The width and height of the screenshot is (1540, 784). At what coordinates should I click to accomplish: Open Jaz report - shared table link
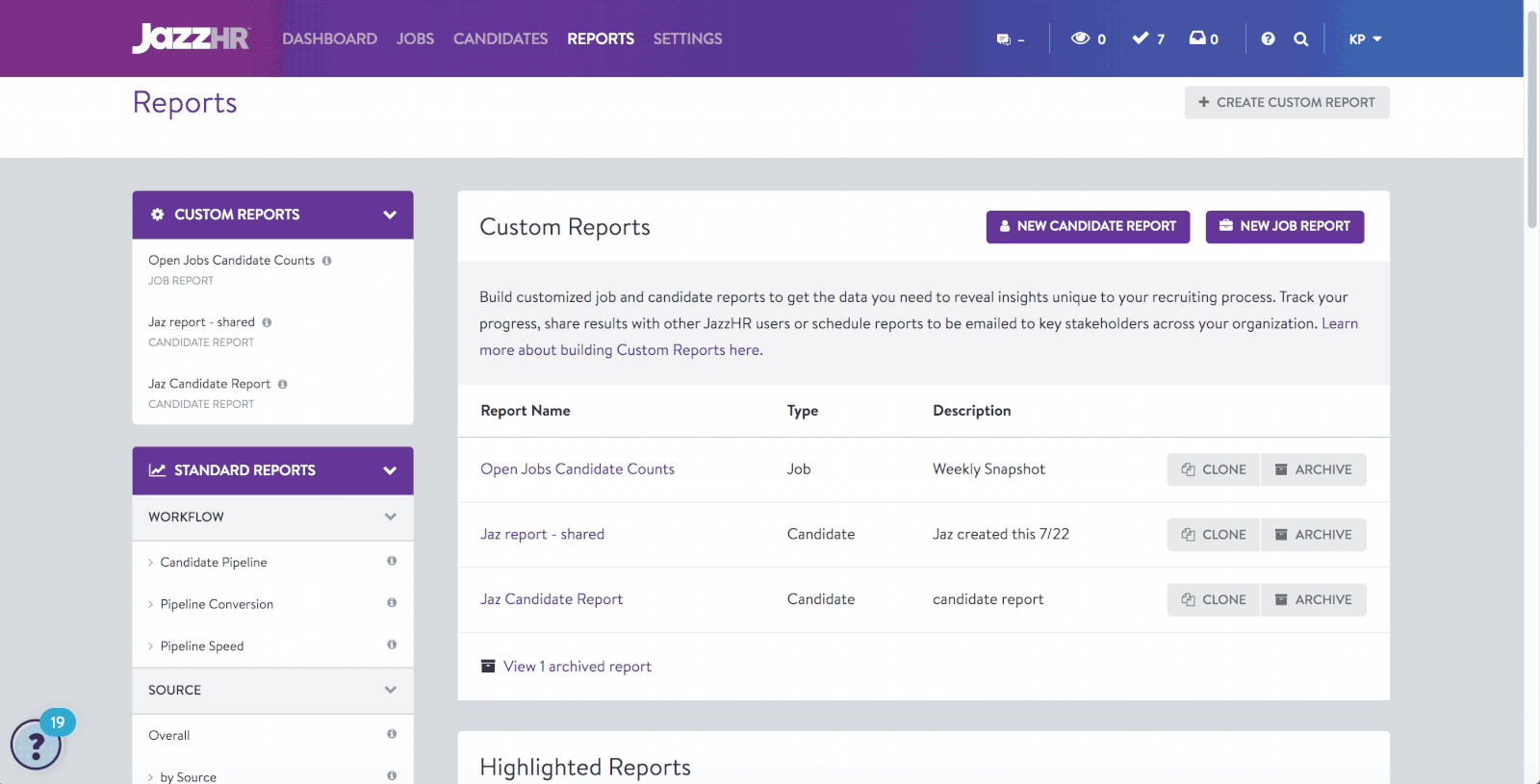pyautogui.click(x=542, y=534)
